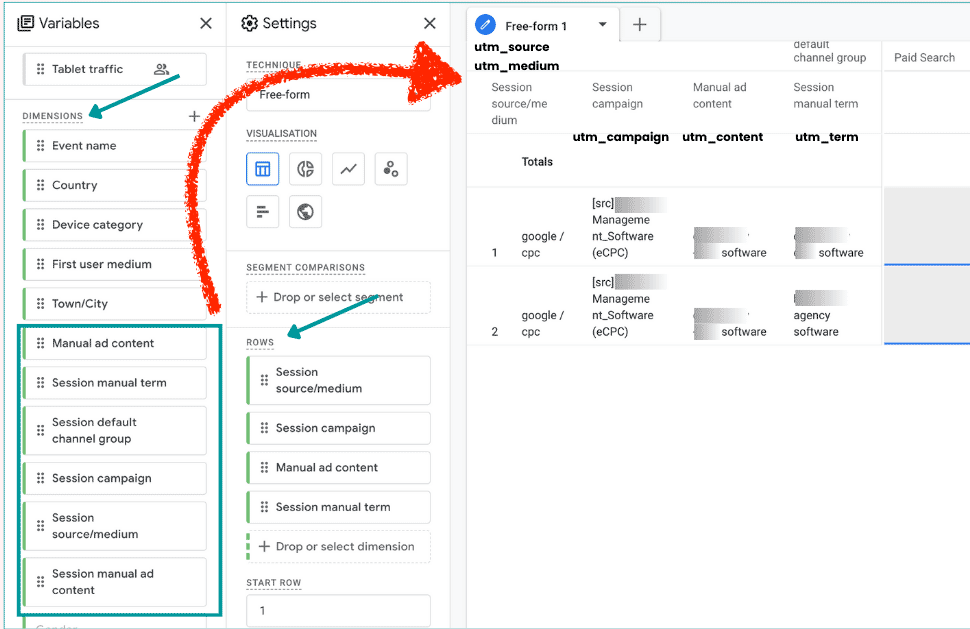The height and width of the screenshot is (629, 970).
Task: Open the Free-form 1 tab dropdown arrow
Action: pyautogui.click(x=603, y=25)
